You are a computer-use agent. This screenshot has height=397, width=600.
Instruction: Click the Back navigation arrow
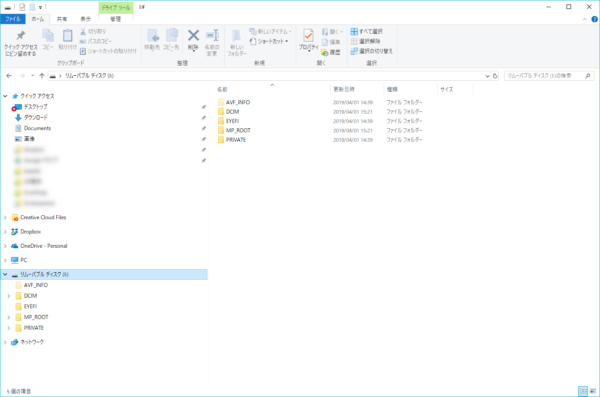click(x=9, y=76)
